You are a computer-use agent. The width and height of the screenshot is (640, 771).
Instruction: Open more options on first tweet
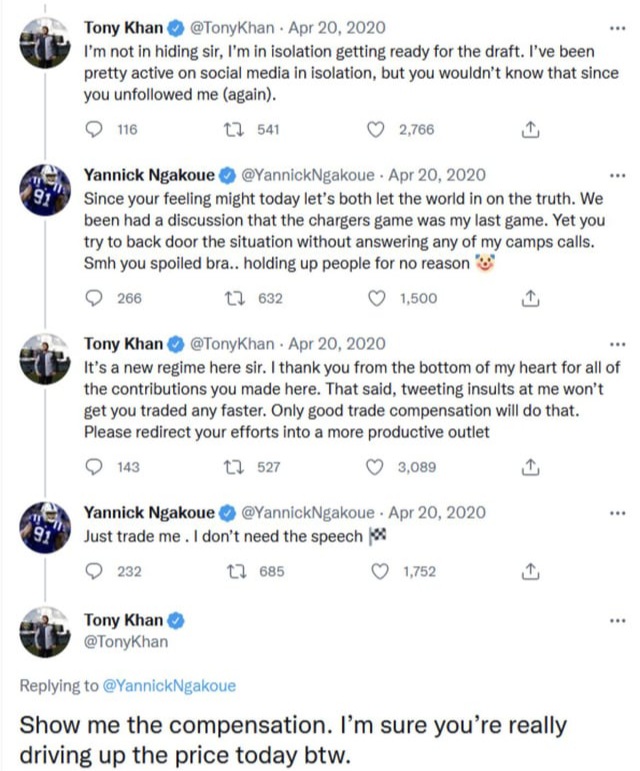pyautogui.click(x=617, y=28)
